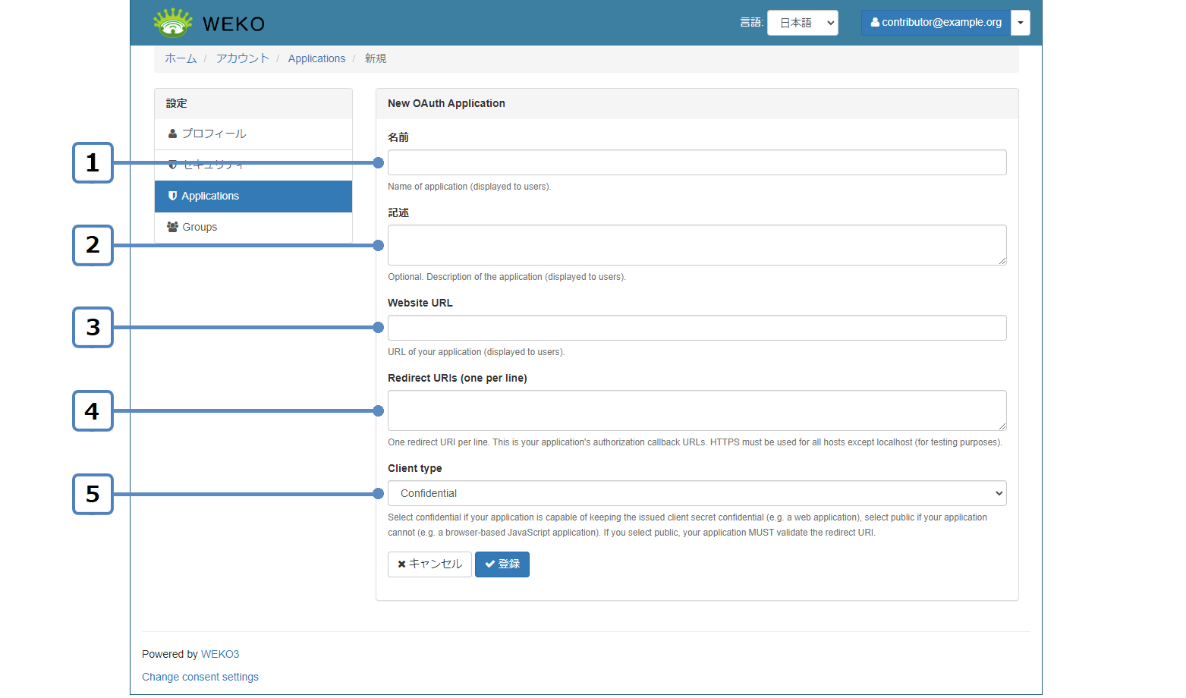Open the language selector dropdown

tap(802, 23)
